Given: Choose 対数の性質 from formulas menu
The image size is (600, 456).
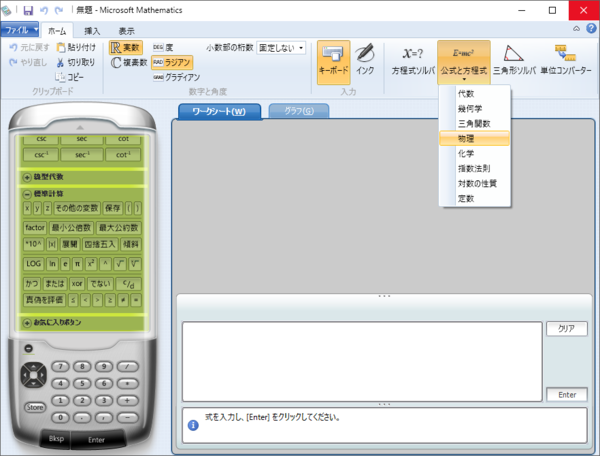Looking at the screenshot, I should [x=474, y=183].
